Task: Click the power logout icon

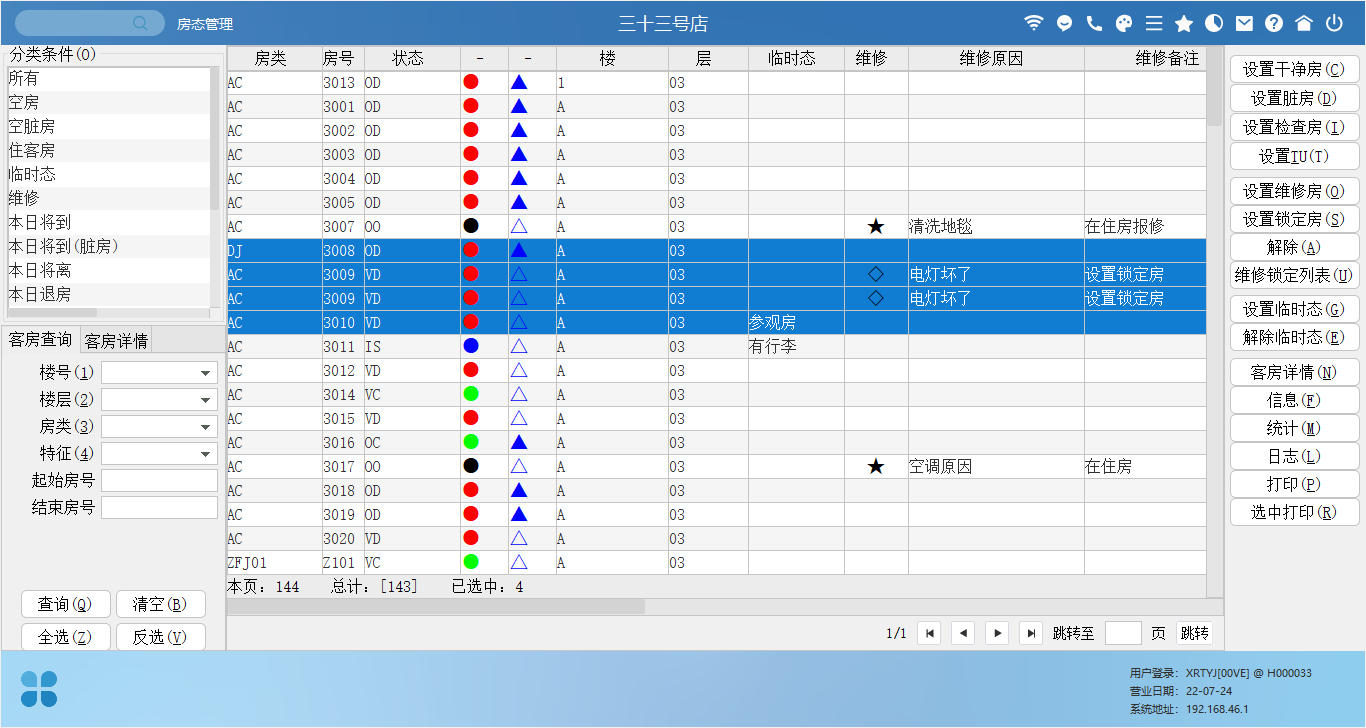Action: coord(1334,23)
